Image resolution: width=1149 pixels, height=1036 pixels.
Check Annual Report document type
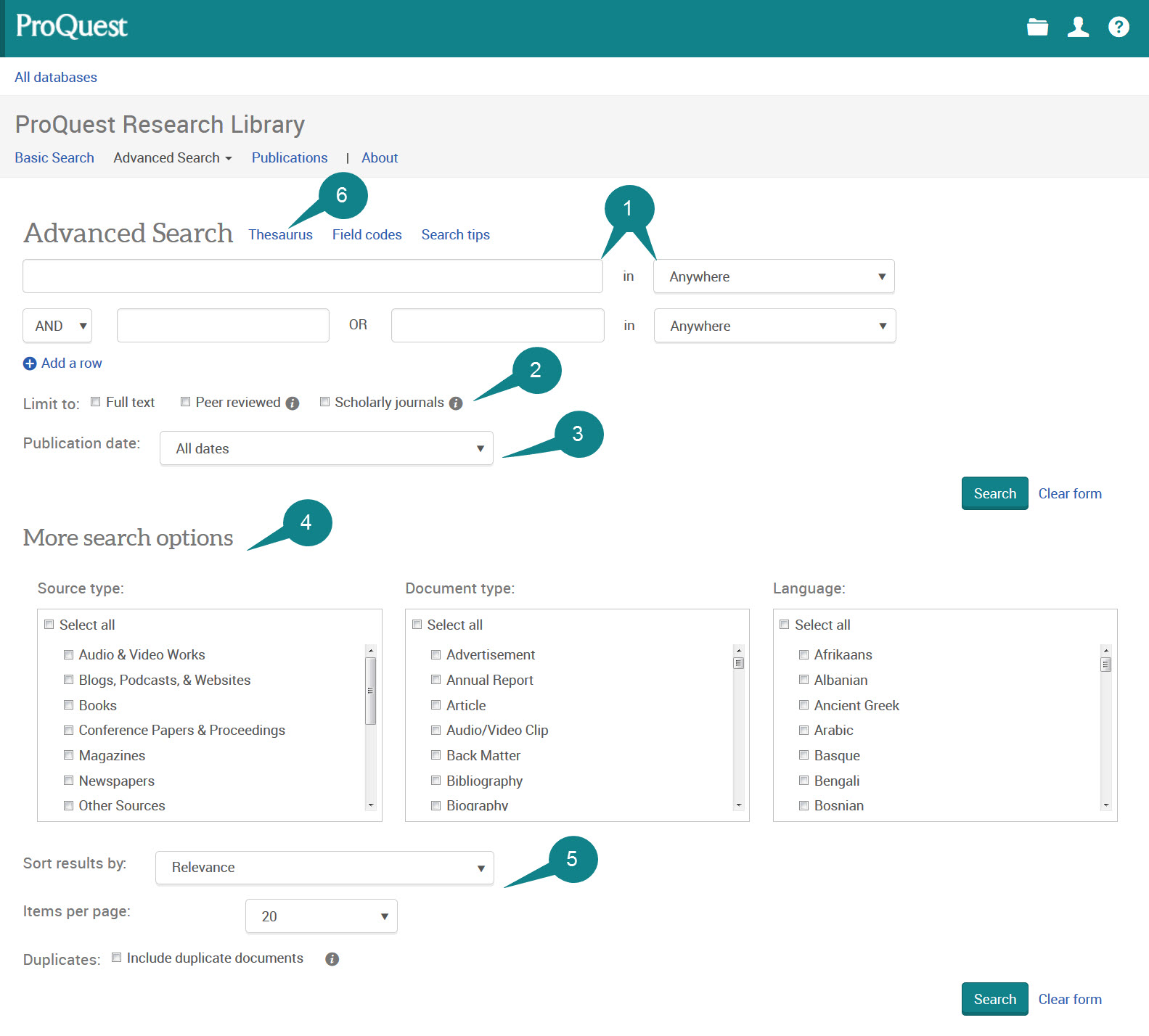[x=436, y=680]
